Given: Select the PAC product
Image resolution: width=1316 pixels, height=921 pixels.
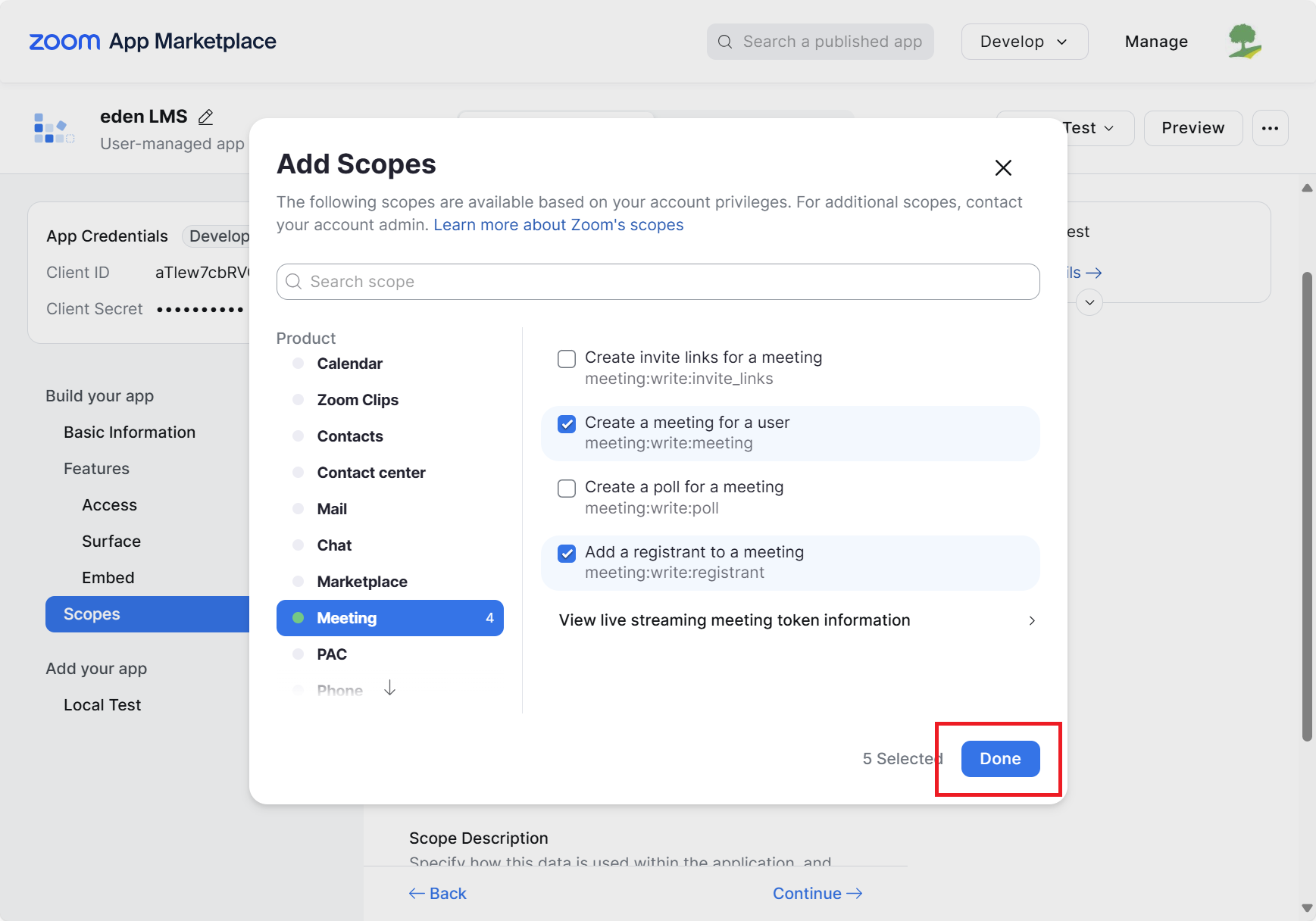Looking at the screenshot, I should 332,654.
